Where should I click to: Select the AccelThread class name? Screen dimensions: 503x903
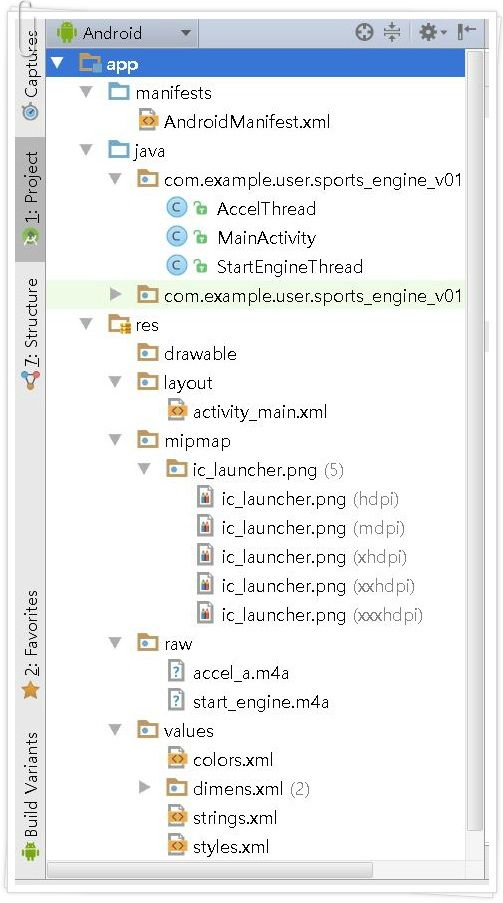point(266,208)
